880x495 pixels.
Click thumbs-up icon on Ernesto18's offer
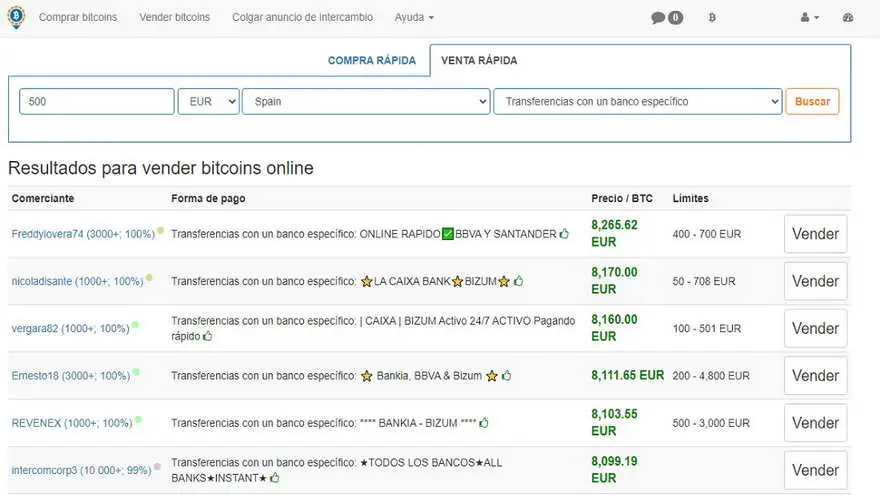506,375
